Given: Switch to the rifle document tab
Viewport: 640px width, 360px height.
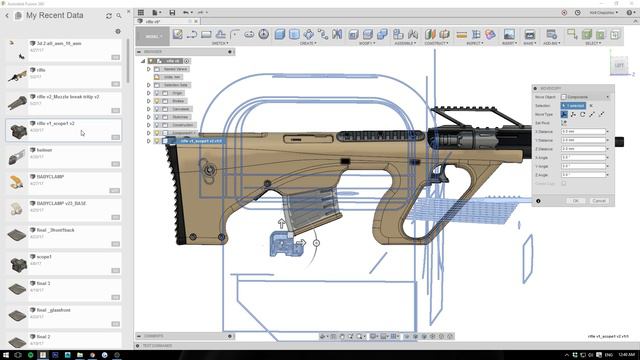Looking at the screenshot, I should click(167, 21).
